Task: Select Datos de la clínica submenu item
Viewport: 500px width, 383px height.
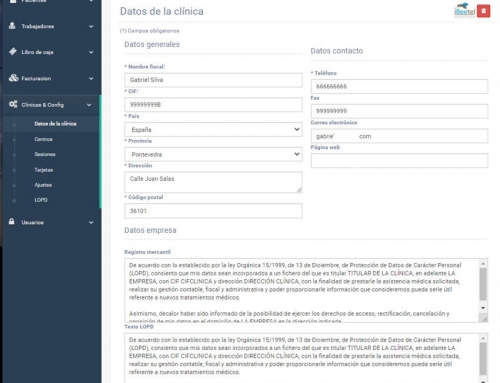Action: click(55, 124)
